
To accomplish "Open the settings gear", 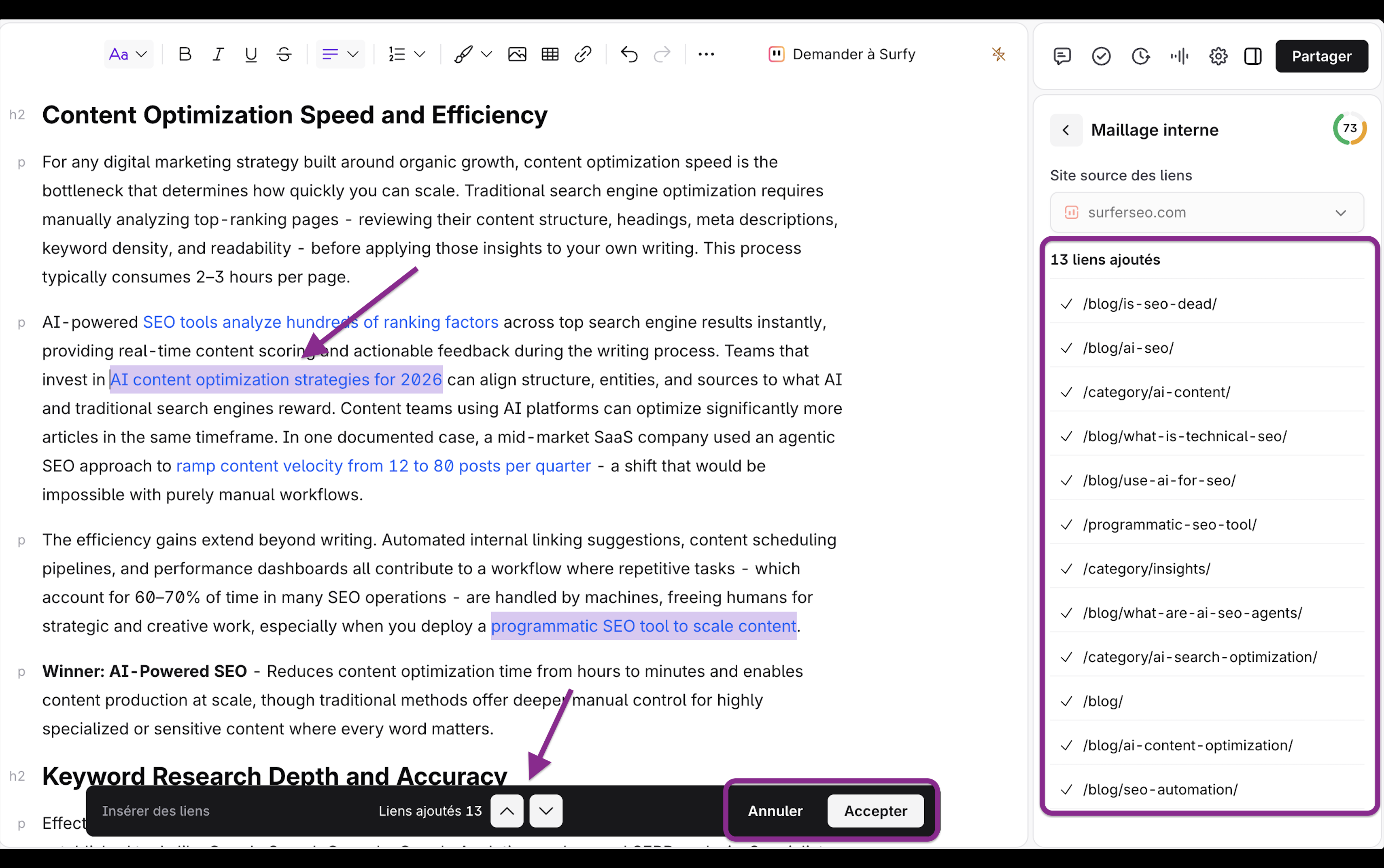I will 1218,56.
